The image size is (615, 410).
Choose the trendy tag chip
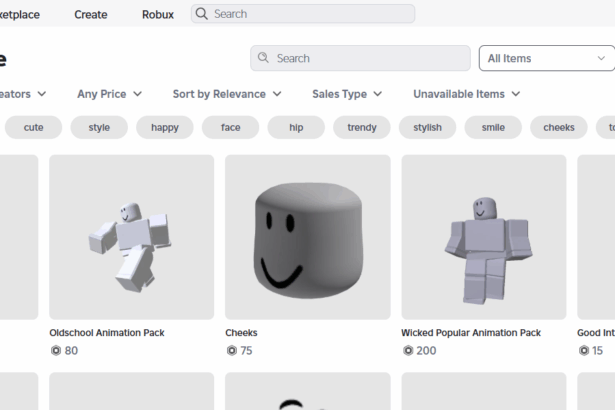(362, 128)
